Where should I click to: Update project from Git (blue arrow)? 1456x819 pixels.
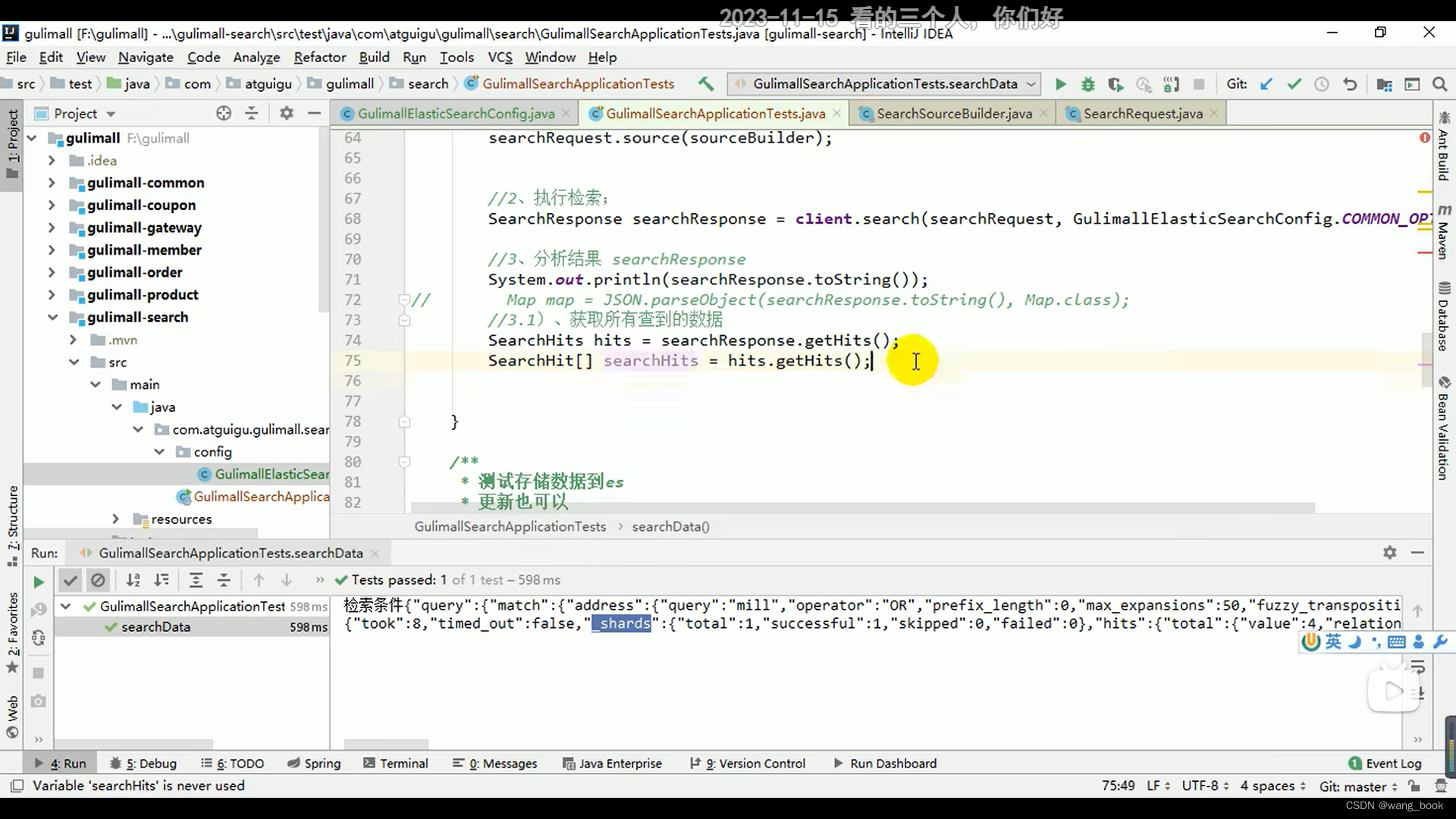point(1266,84)
